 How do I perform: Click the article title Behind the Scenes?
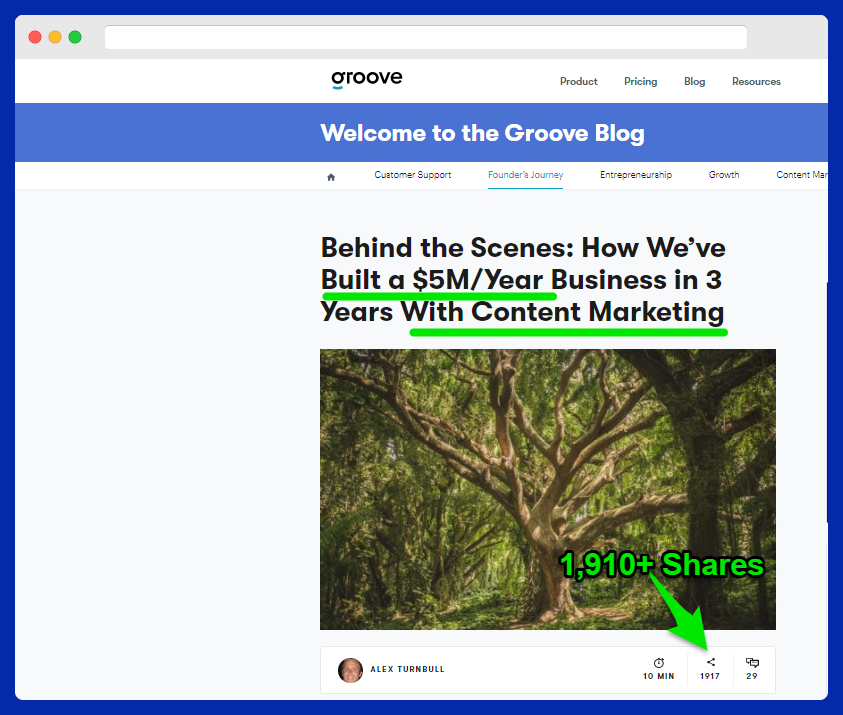coord(523,280)
